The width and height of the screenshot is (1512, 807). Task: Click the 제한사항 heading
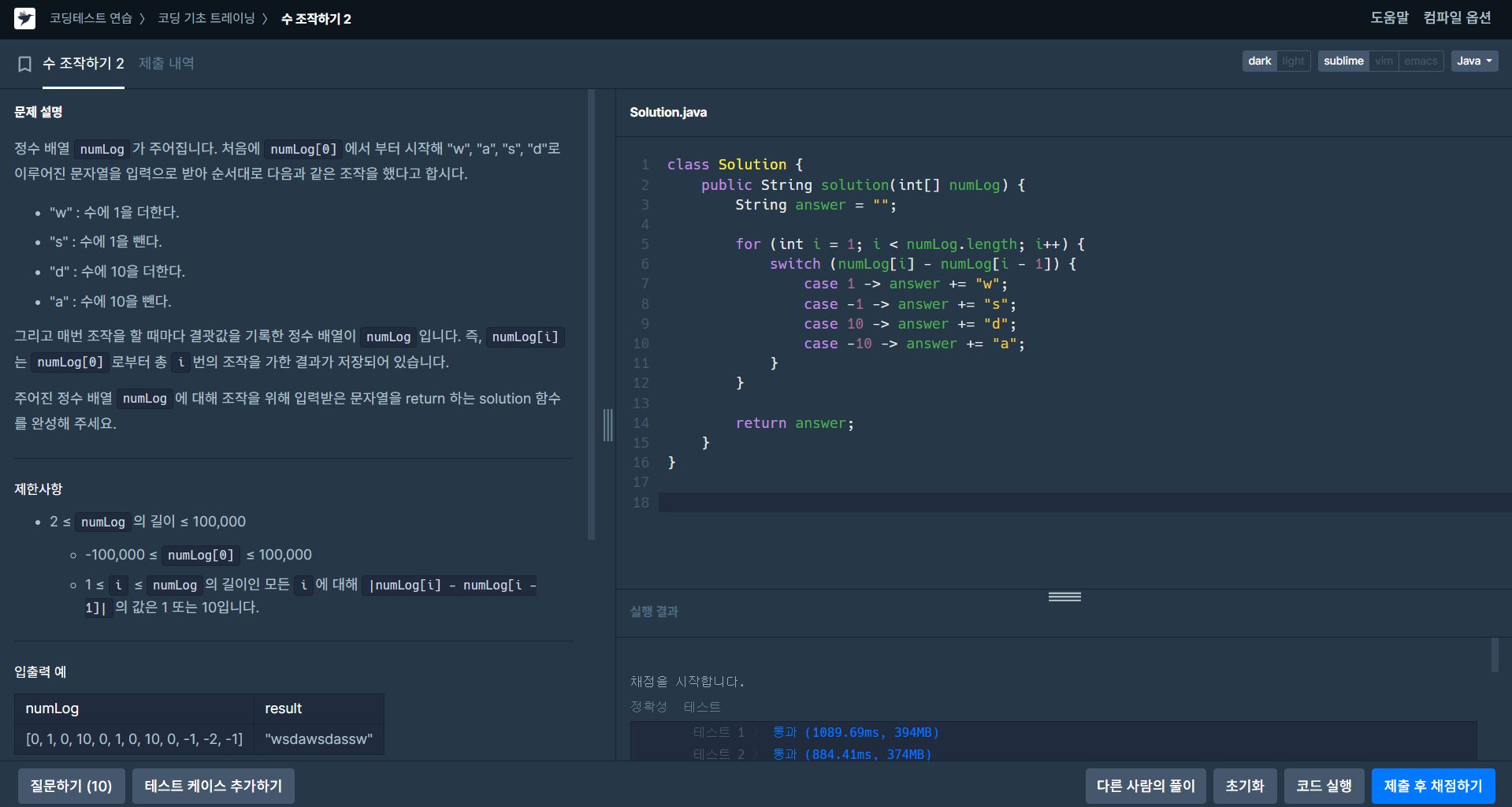pyautogui.click(x=38, y=489)
